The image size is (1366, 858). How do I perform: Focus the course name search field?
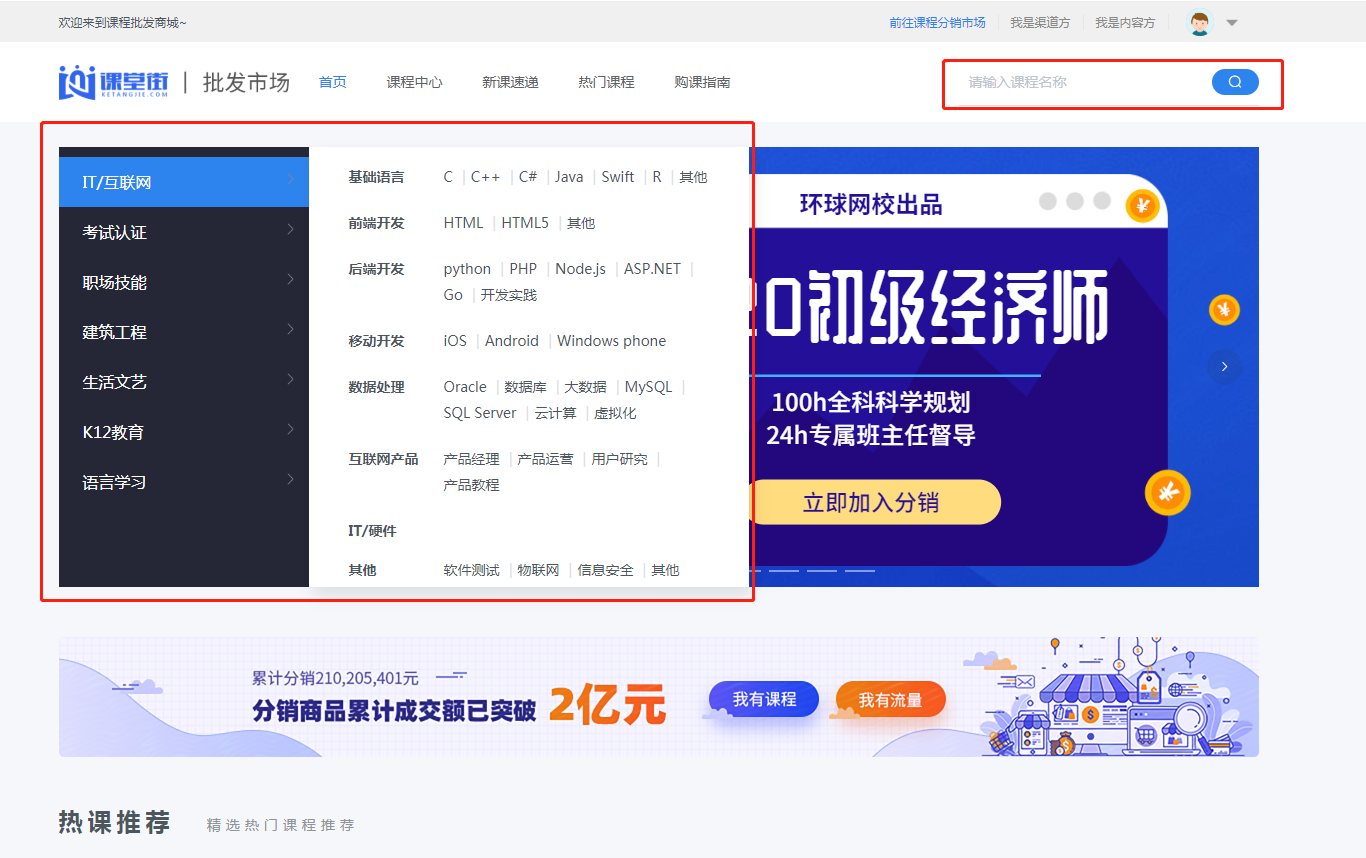[1080, 82]
